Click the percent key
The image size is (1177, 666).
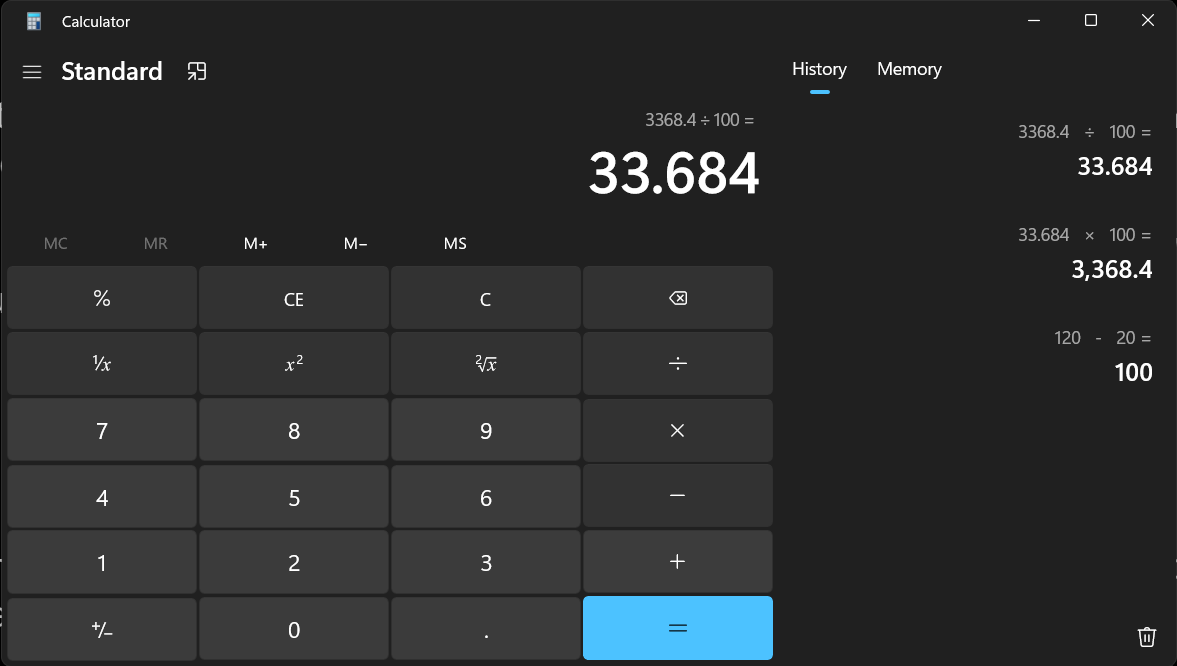click(102, 298)
